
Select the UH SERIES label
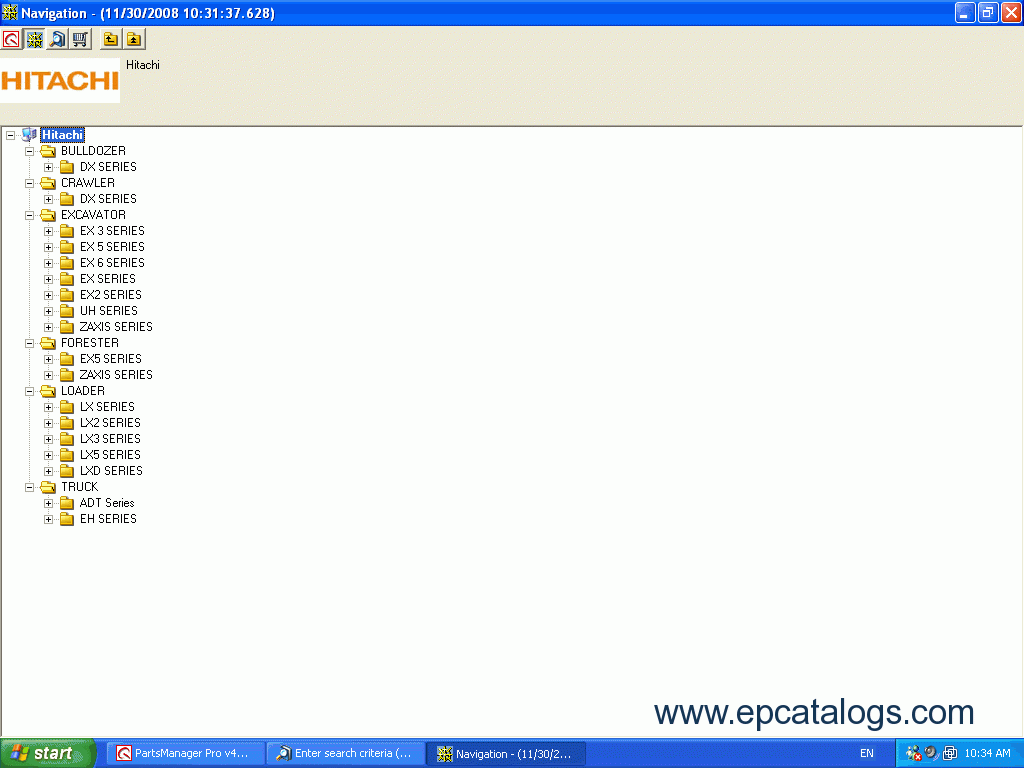click(x=108, y=311)
